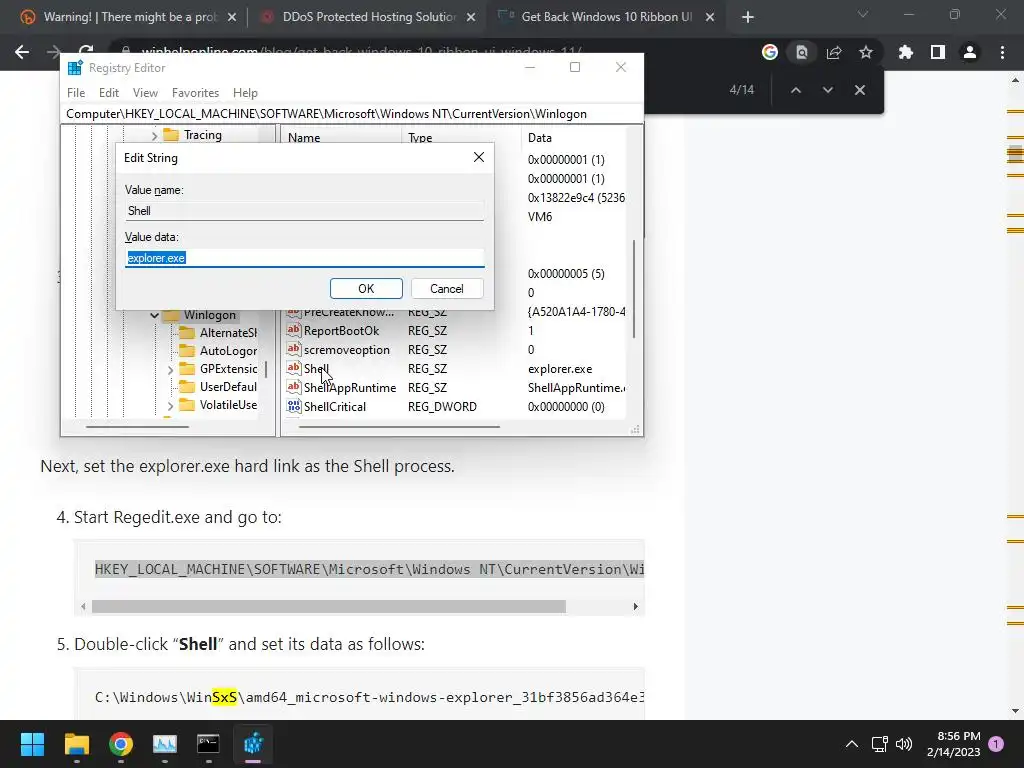This screenshot has height=768, width=1024.
Task: Expand the GPExtensions folder
Action: click(170, 370)
